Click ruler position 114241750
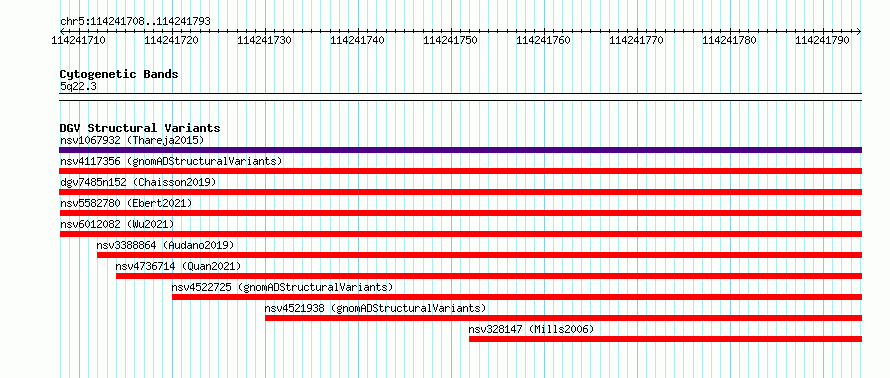 coord(451,40)
